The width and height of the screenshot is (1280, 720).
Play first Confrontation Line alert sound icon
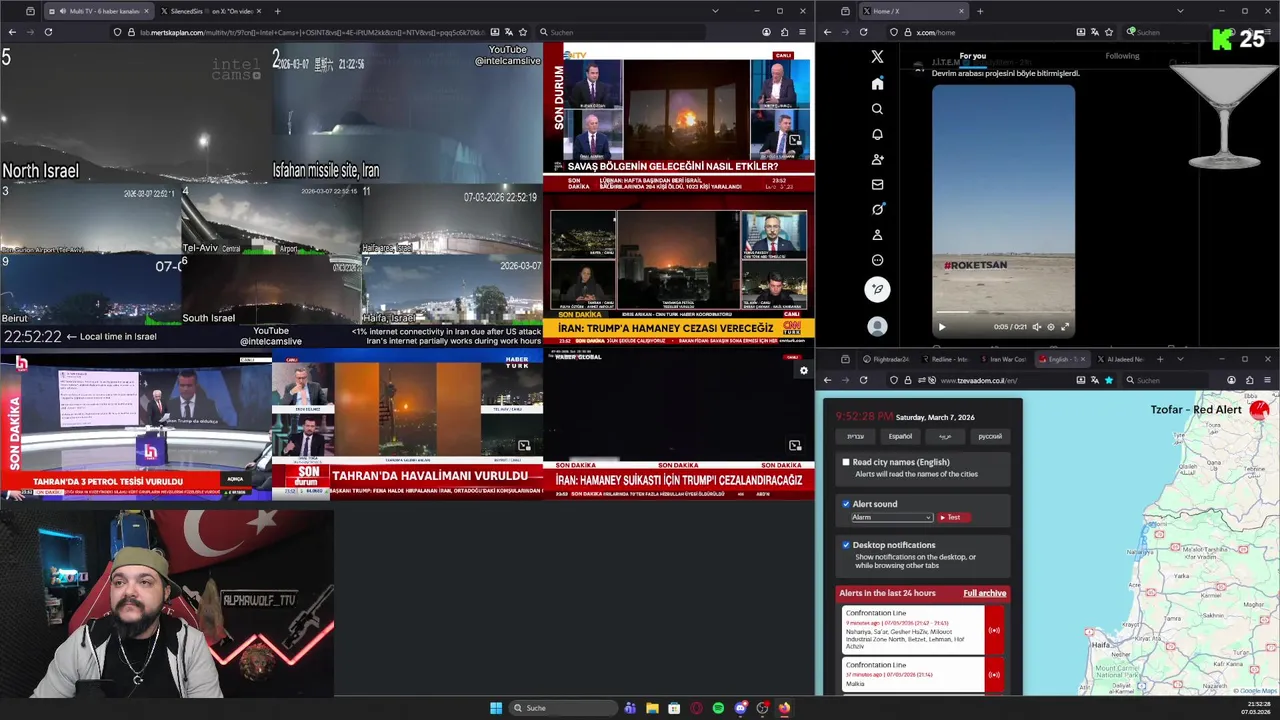coord(994,630)
